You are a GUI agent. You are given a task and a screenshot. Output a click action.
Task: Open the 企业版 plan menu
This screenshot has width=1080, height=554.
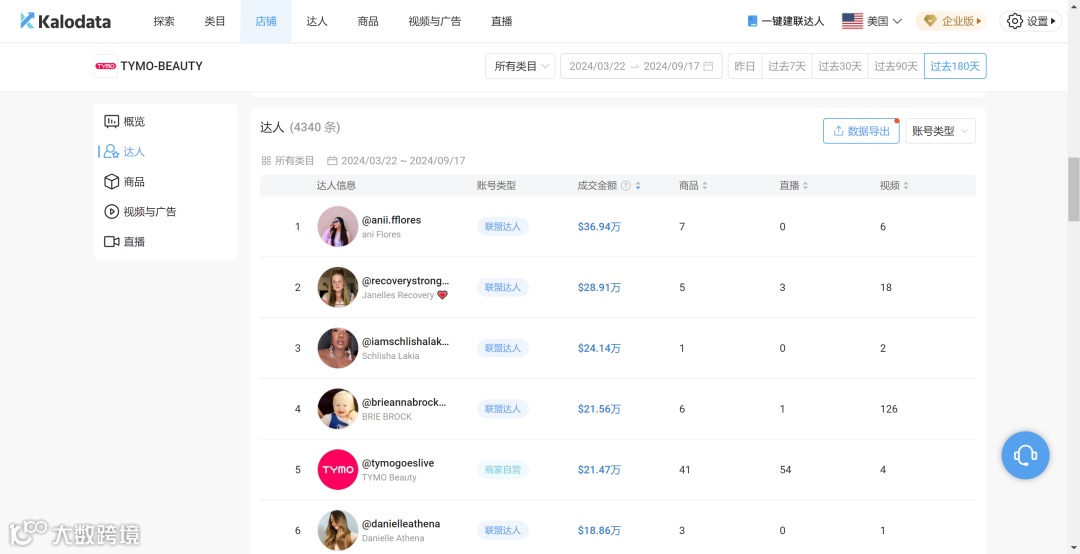tap(951, 21)
